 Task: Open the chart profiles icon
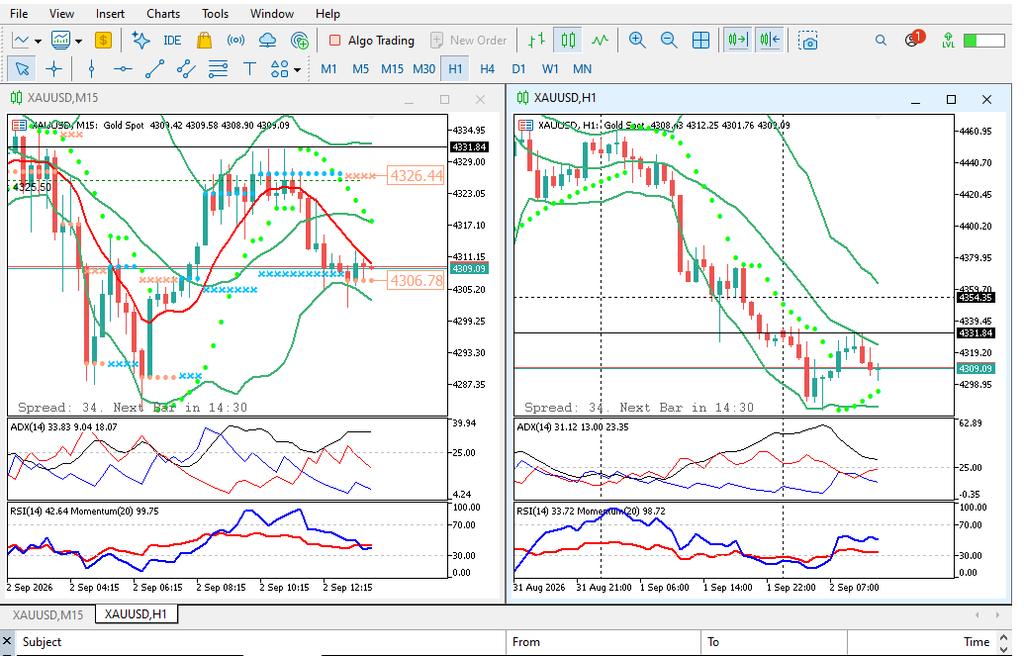point(61,41)
